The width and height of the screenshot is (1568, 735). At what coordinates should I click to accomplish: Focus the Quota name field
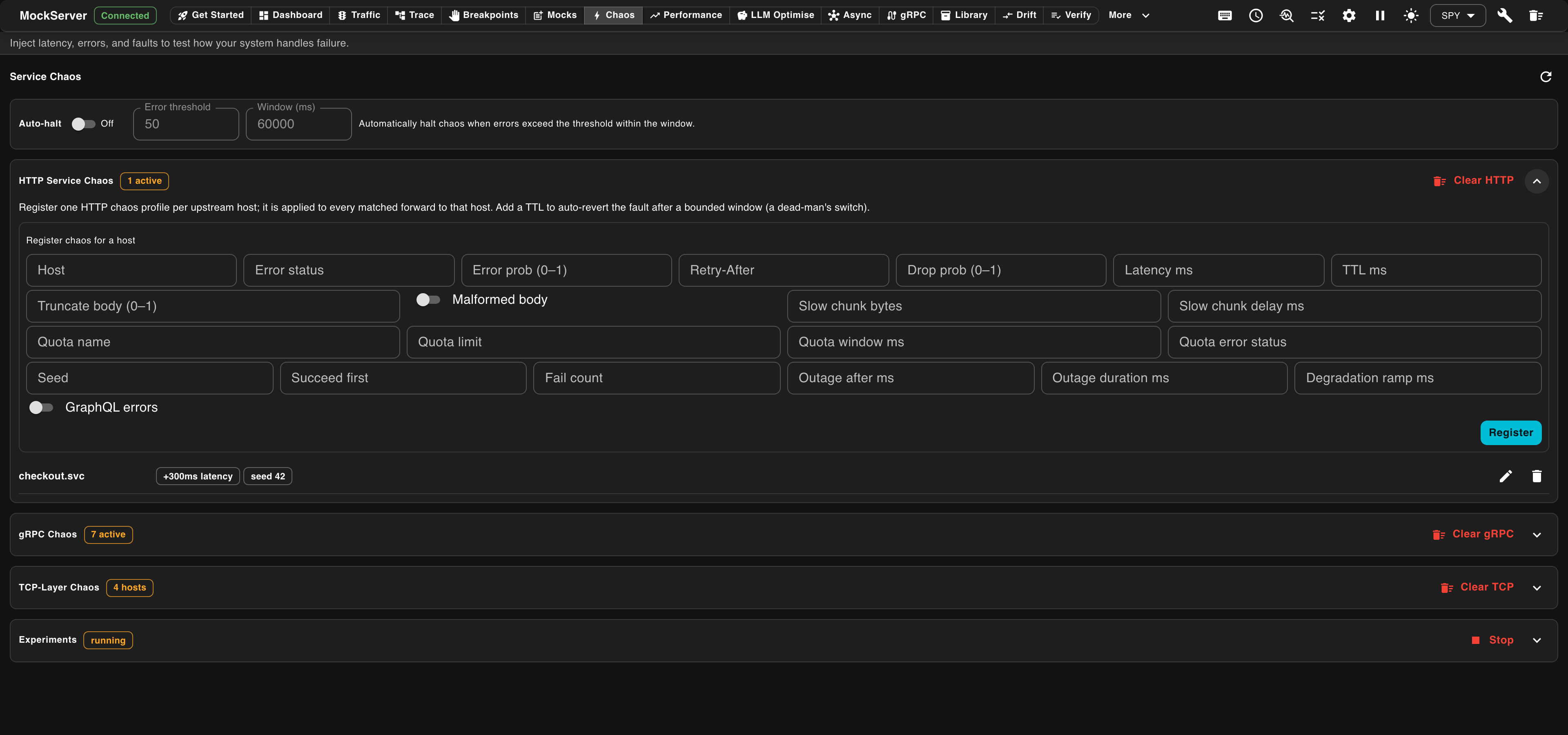click(x=212, y=342)
